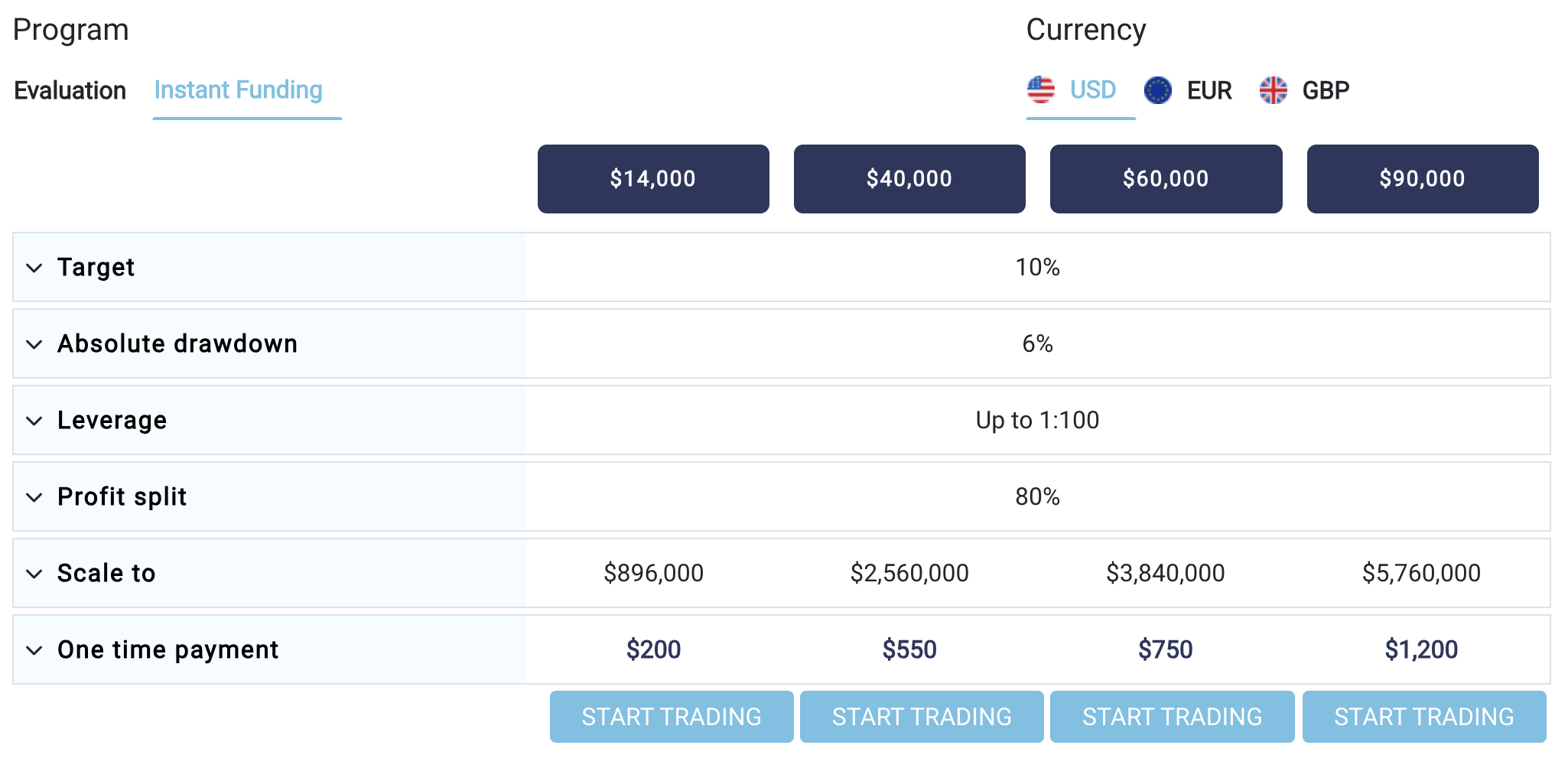Select the $90,000 account size
The width and height of the screenshot is (1568, 768).
[x=1423, y=179]
